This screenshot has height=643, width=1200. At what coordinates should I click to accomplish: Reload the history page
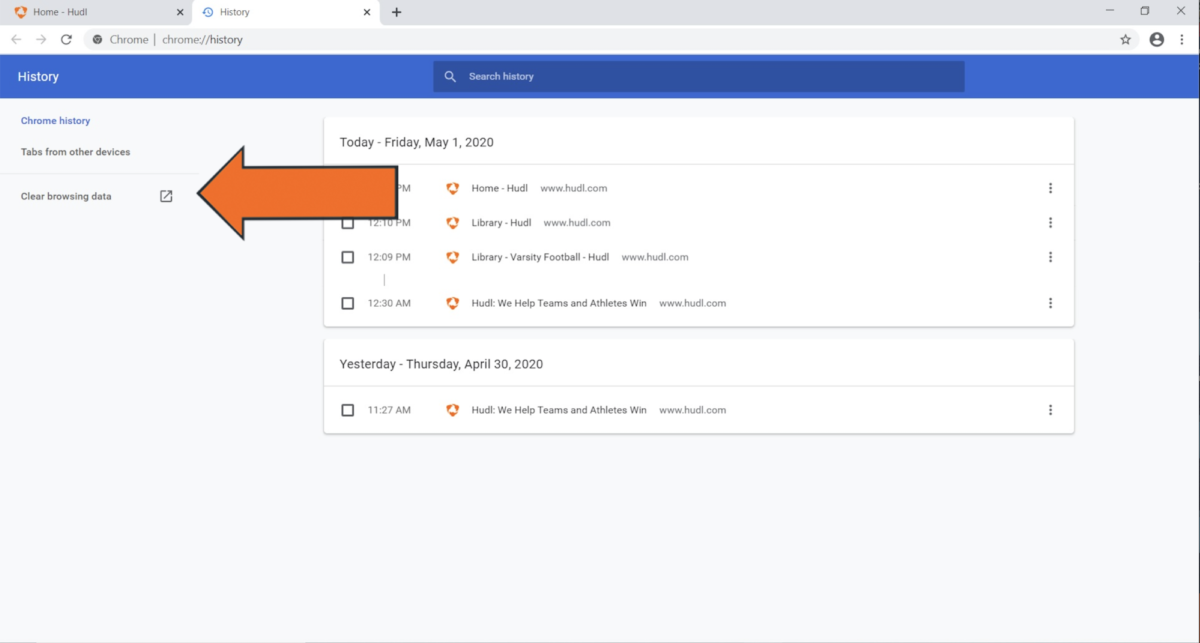[x=66, y=39]
